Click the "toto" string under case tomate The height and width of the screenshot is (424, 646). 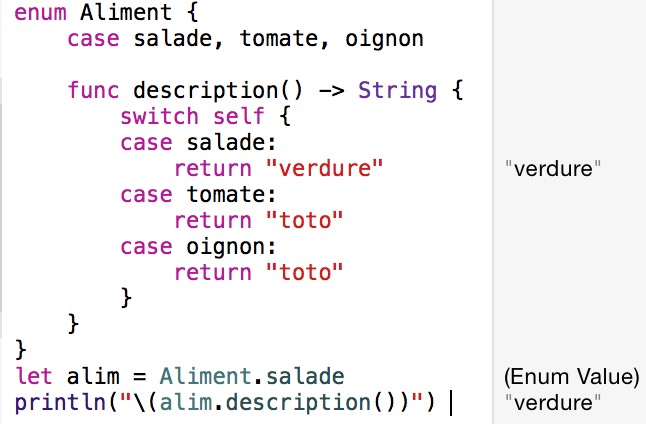click(305, 220)
